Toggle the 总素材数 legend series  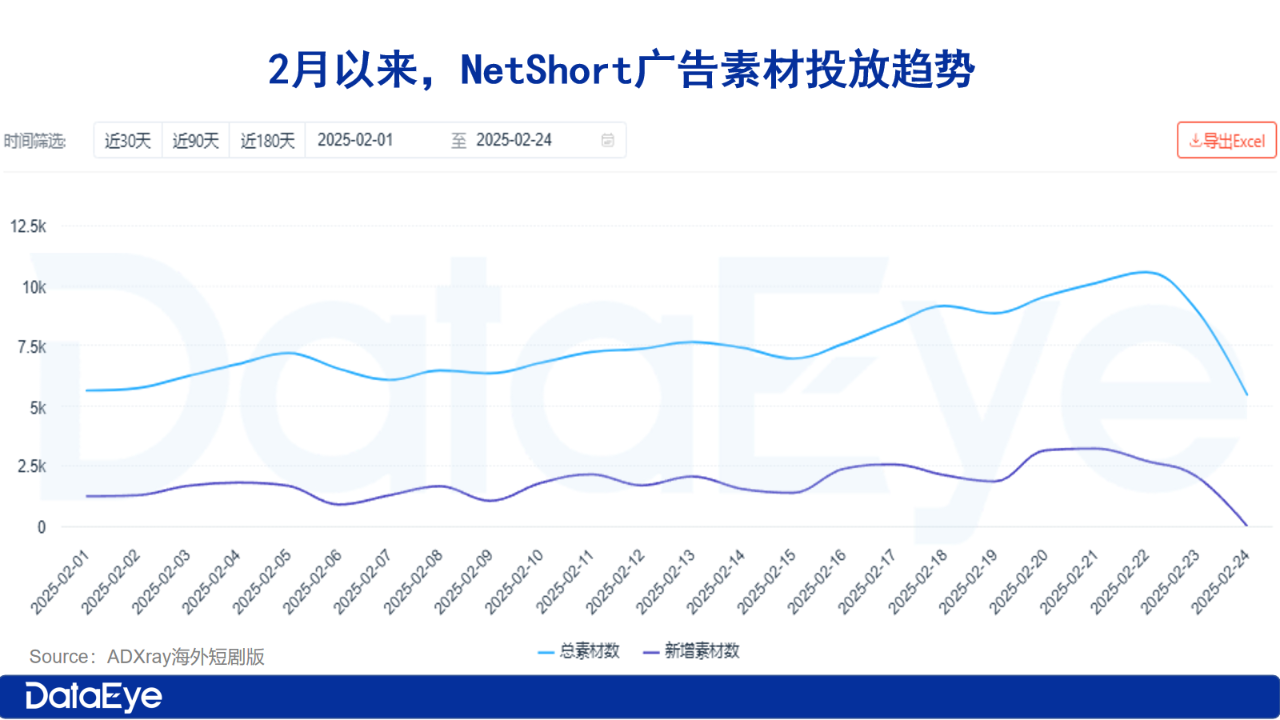coord(579,651)
